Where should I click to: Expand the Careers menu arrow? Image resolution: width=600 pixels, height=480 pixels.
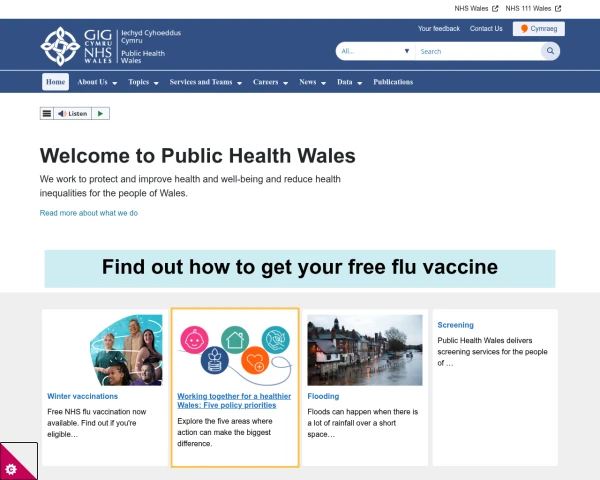click(285, 83)
